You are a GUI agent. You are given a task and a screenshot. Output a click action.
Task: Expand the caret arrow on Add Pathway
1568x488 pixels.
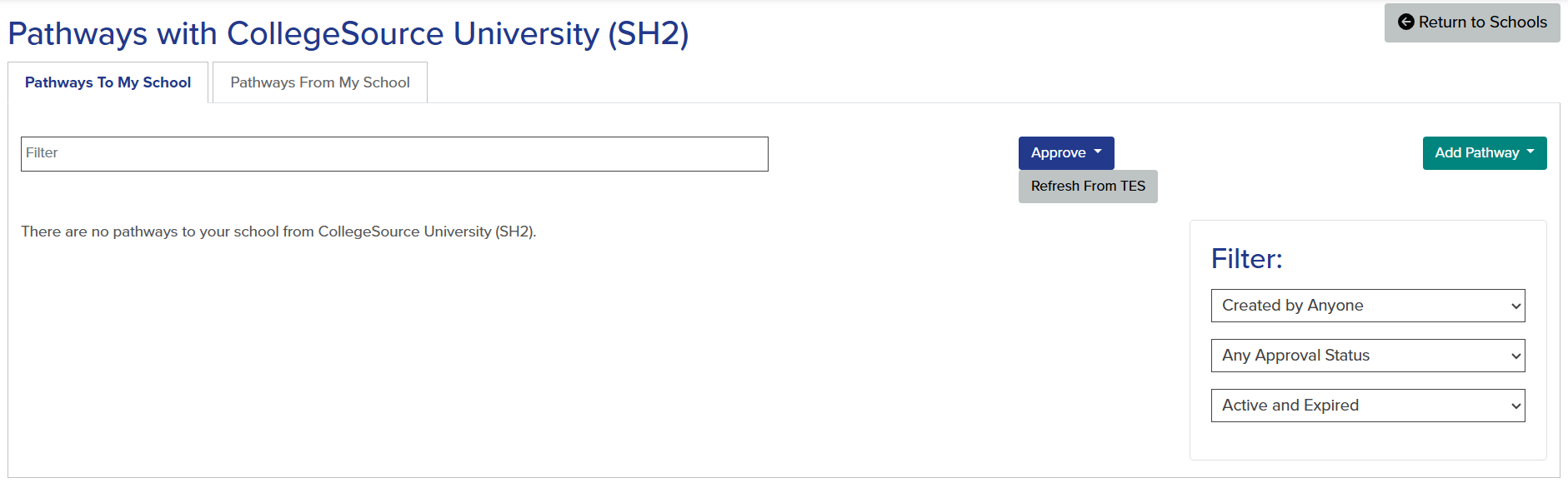point(1530,152)
